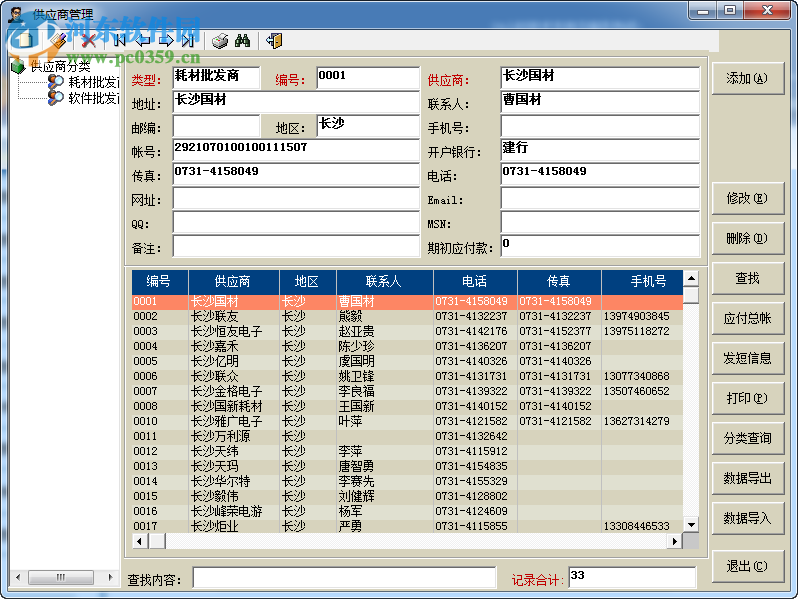This screenshot has height=599, width=798.
Task: Click the empty 邮编 input field
Action: [x=216, y=126]
